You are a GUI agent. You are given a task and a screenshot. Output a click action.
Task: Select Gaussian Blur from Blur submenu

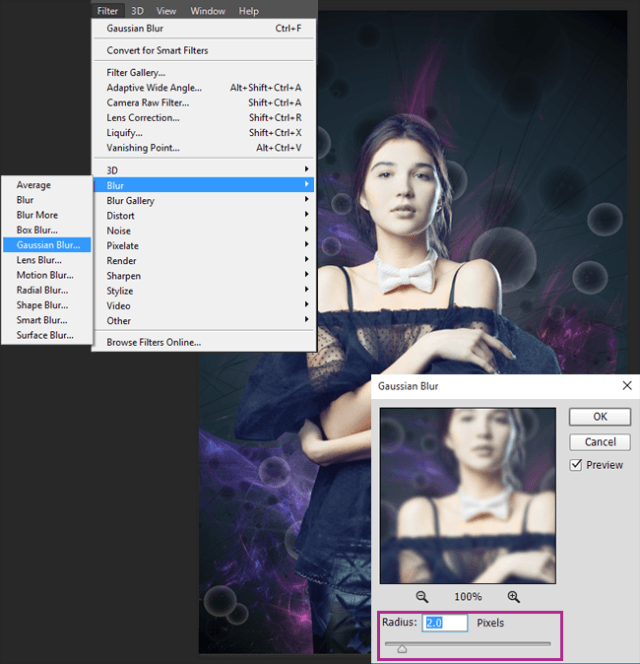tap(48, 245)
